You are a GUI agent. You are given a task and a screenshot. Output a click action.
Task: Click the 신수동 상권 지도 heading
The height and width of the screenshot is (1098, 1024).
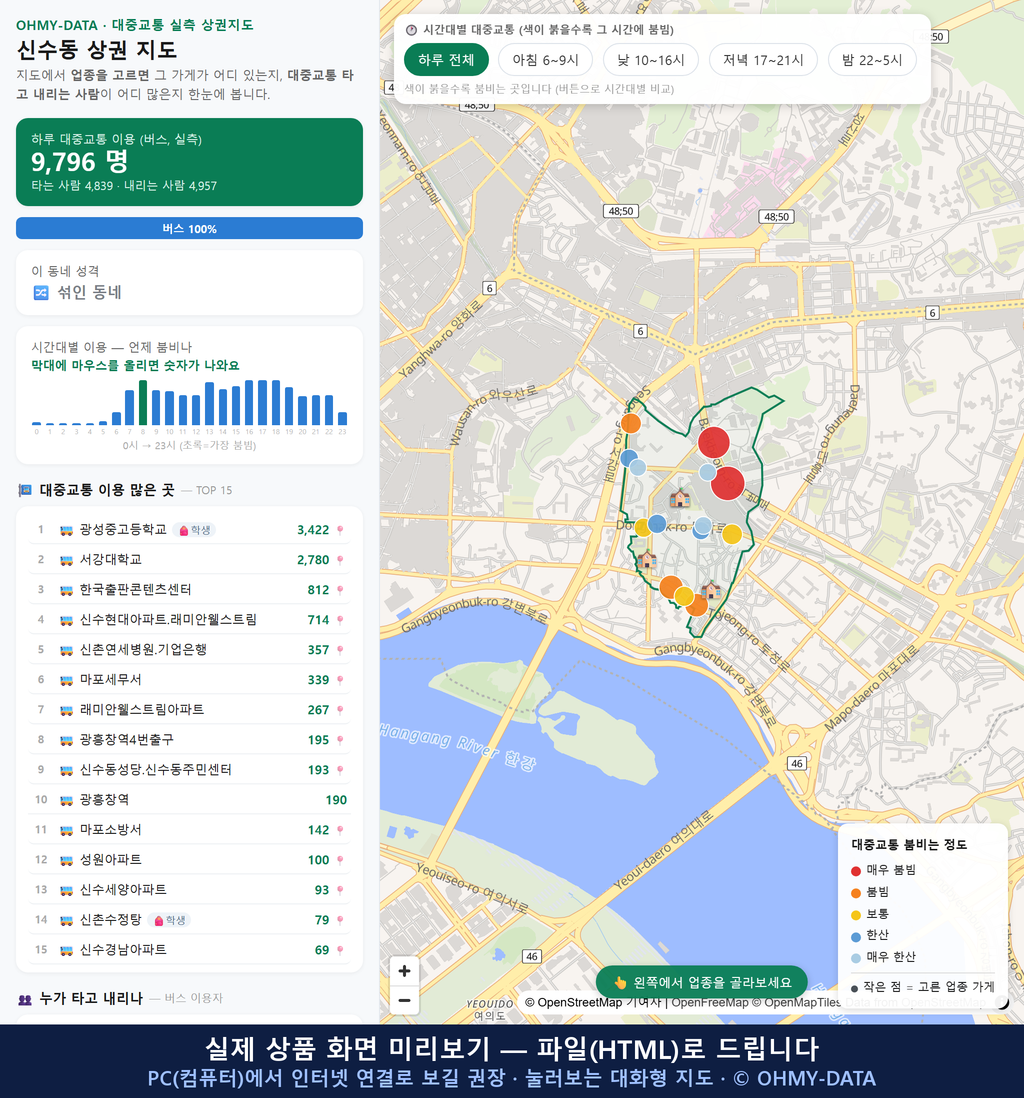click(97, 50)
